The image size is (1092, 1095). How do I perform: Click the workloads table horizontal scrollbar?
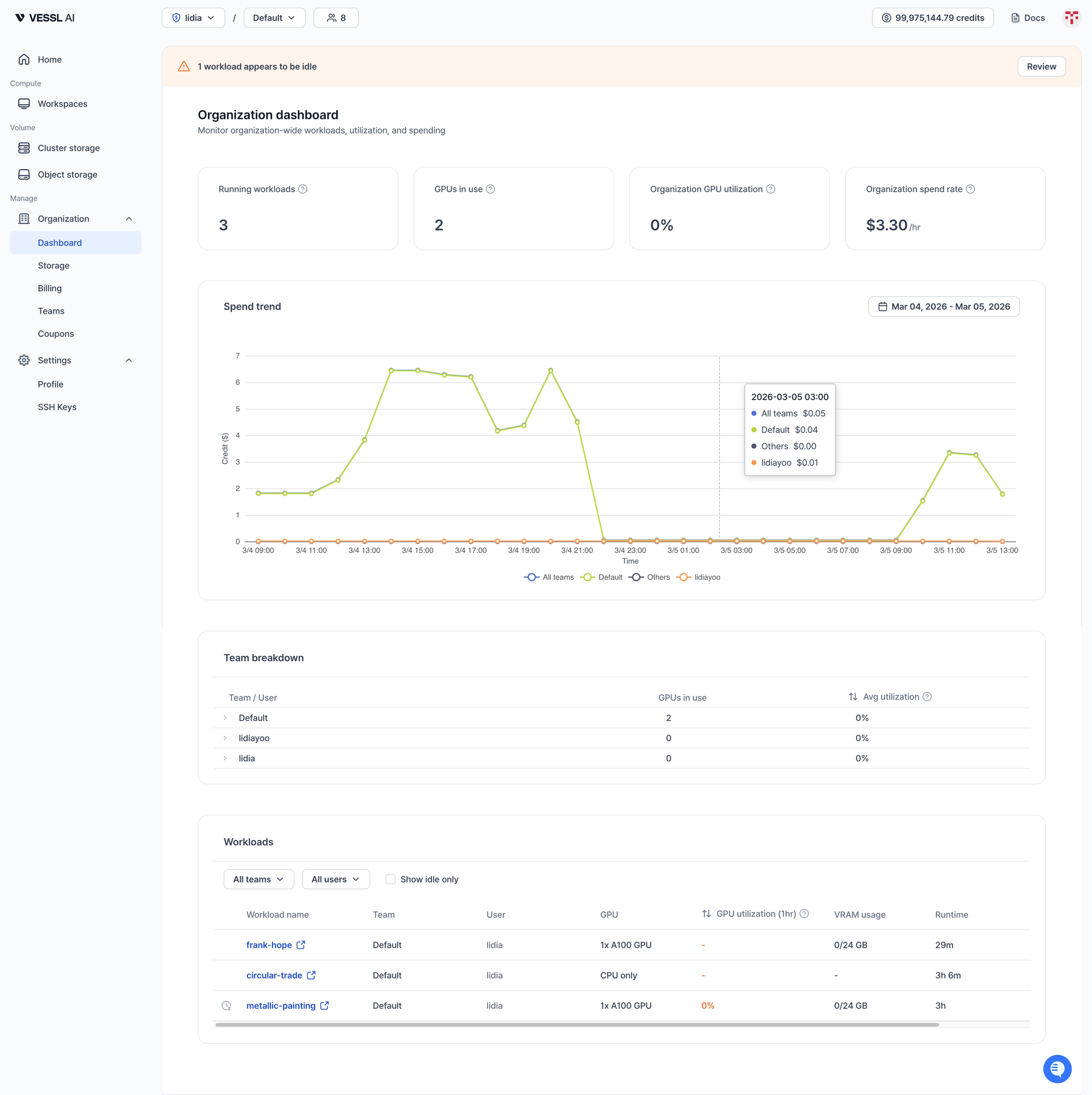point(577,1025)
